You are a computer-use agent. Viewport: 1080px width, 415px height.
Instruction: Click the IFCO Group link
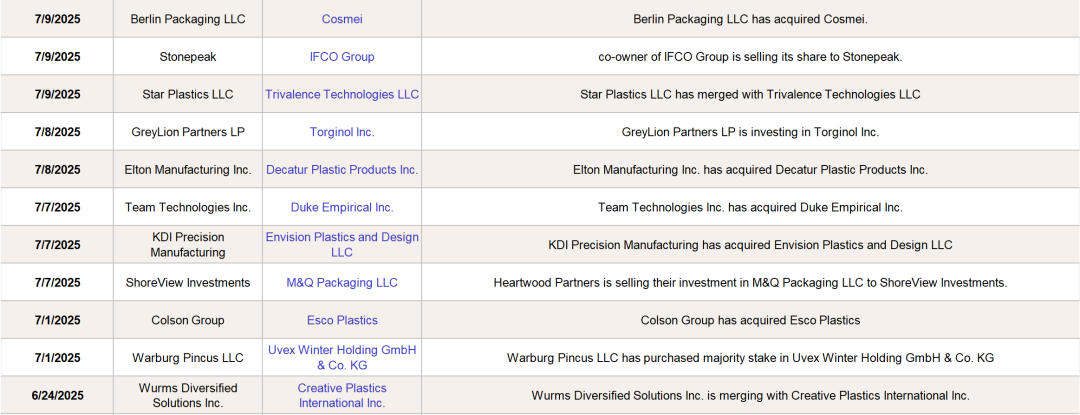[x=342, y=57]
